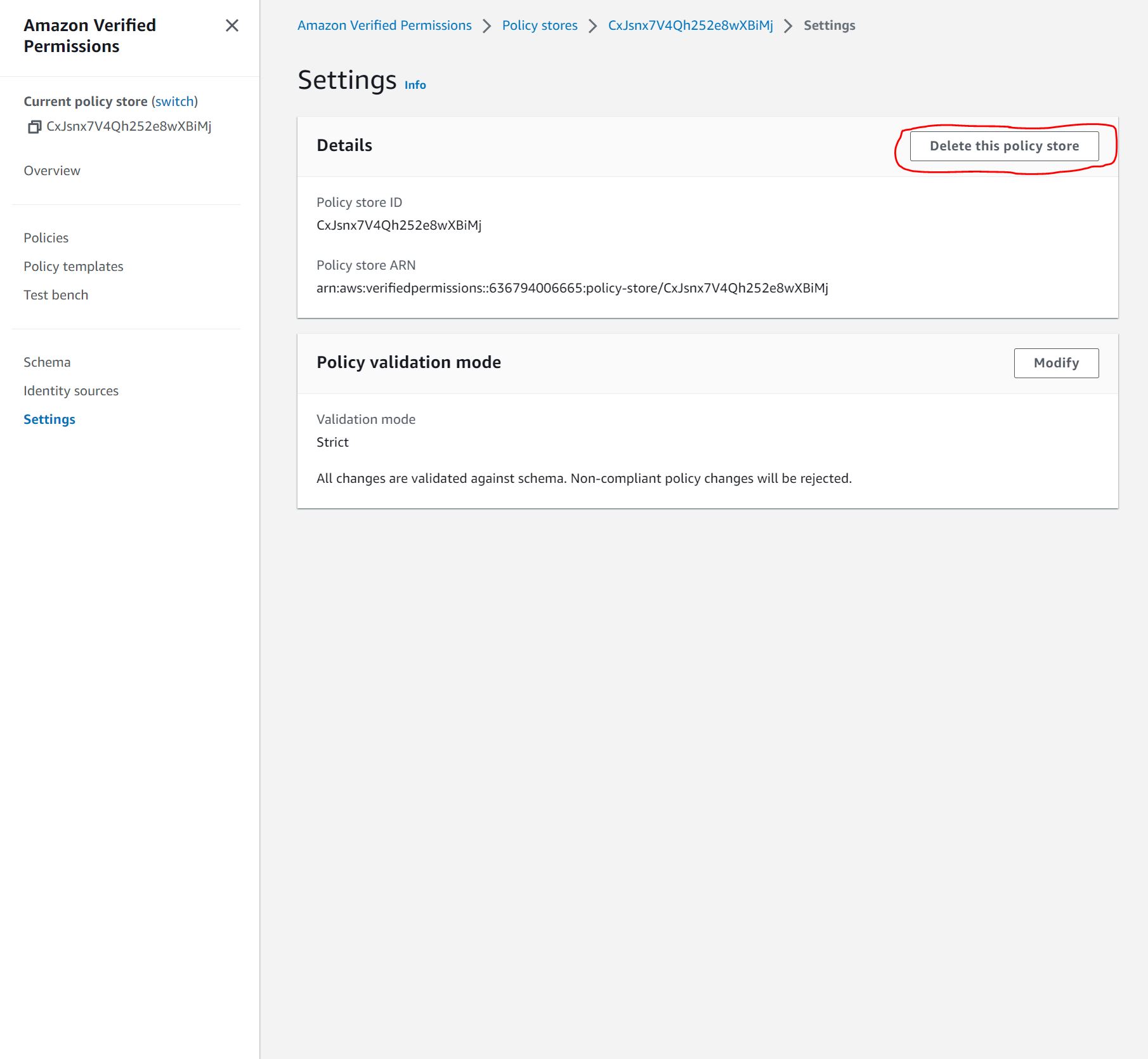Click Delete this policy store button

(1004, 146)
